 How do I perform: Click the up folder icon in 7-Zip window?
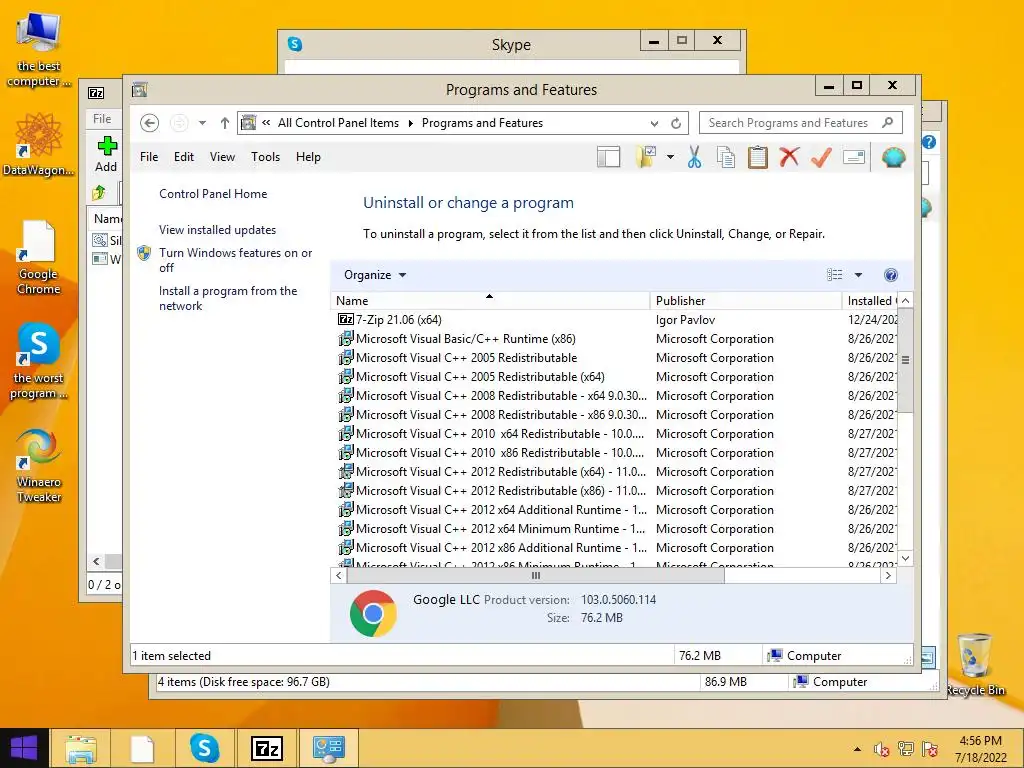(99, 193)
